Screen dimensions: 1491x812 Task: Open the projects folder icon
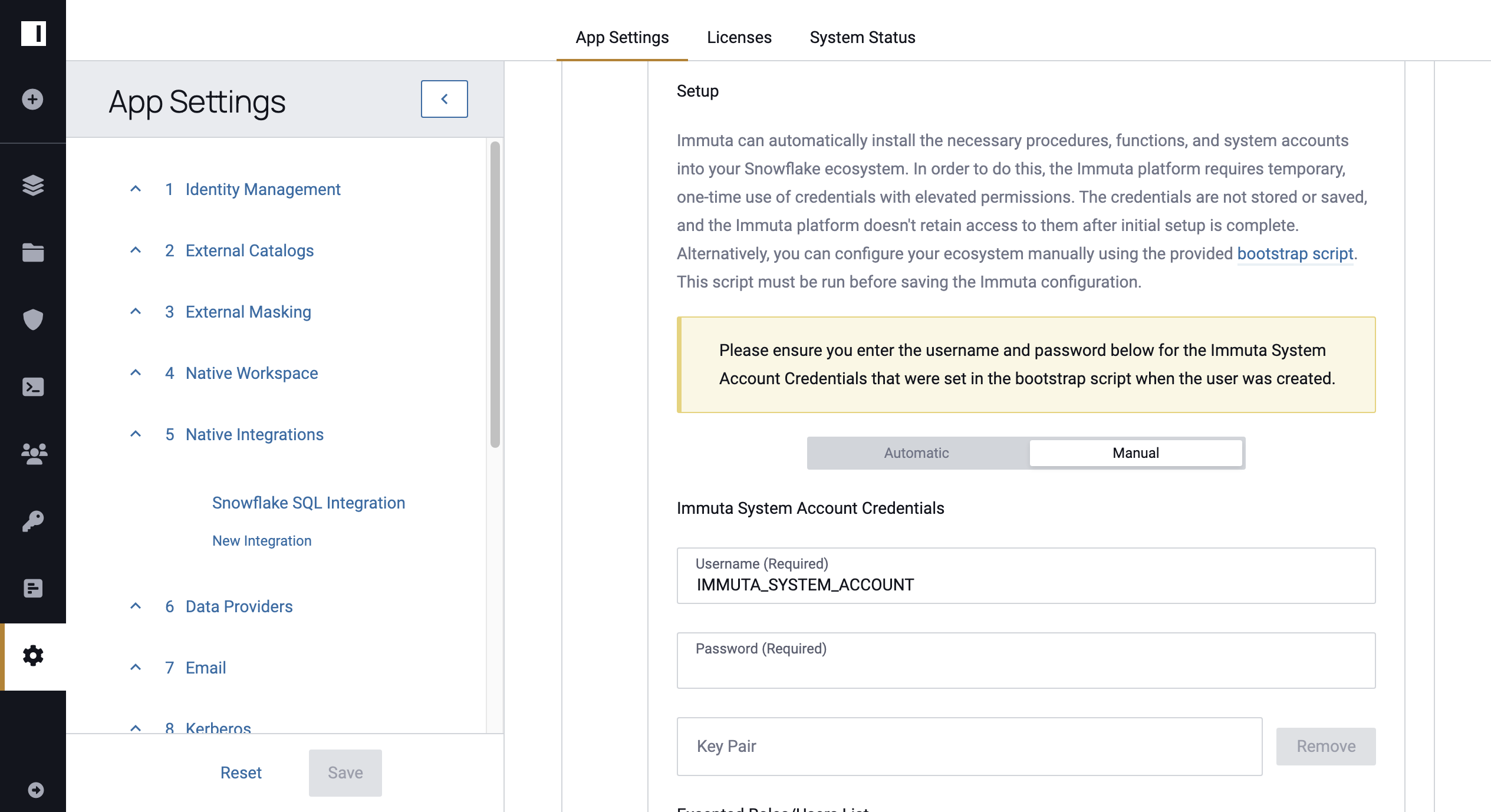(x=33, y=252)
